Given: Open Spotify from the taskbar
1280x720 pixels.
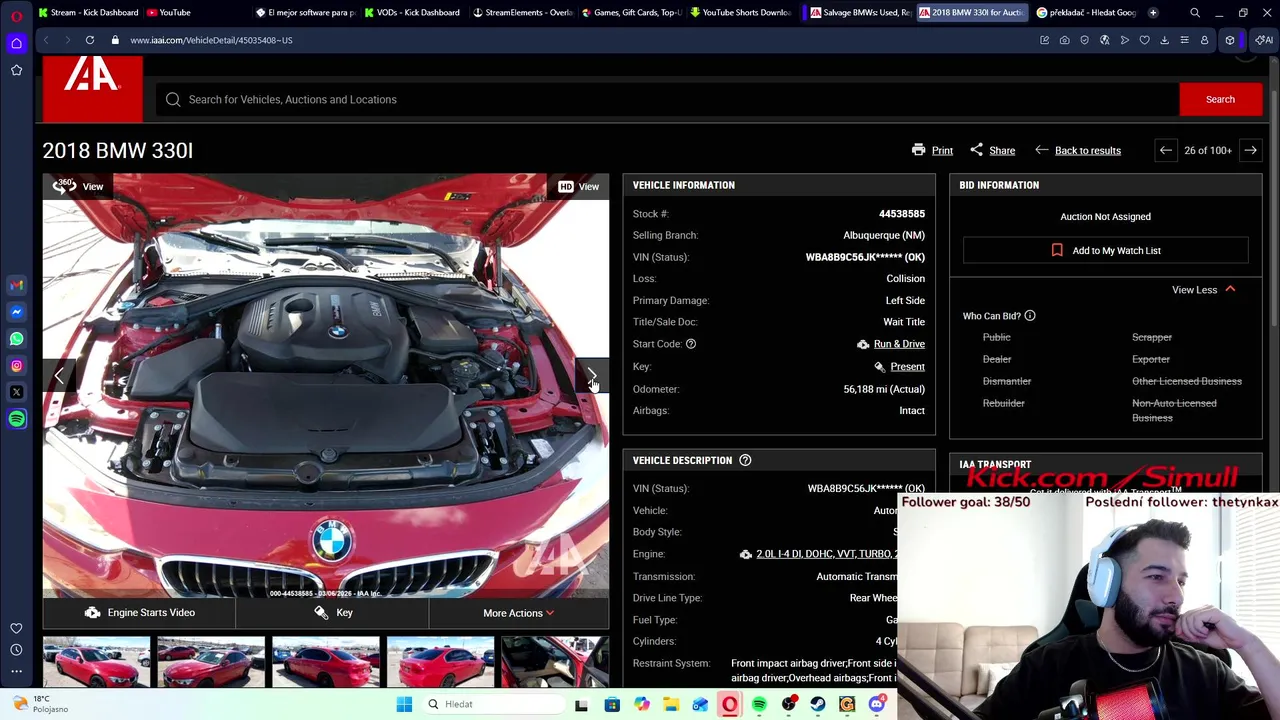Looking at the screenshot, I should click(759, 704).
